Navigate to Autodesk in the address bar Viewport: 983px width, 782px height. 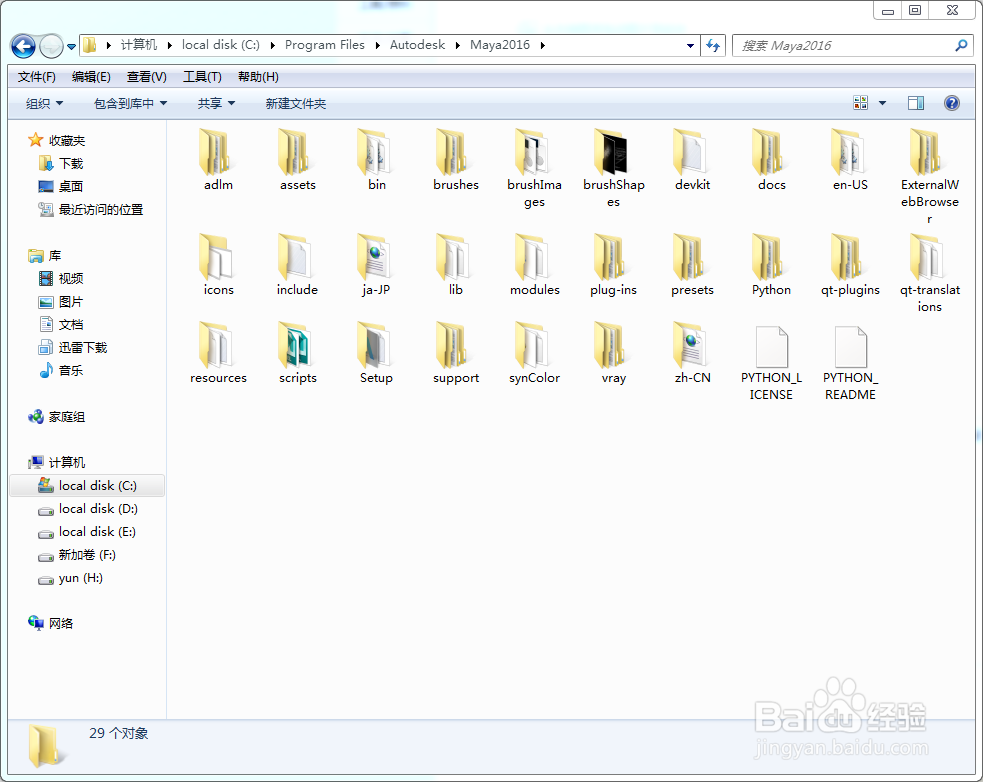(x=417, y=45)
